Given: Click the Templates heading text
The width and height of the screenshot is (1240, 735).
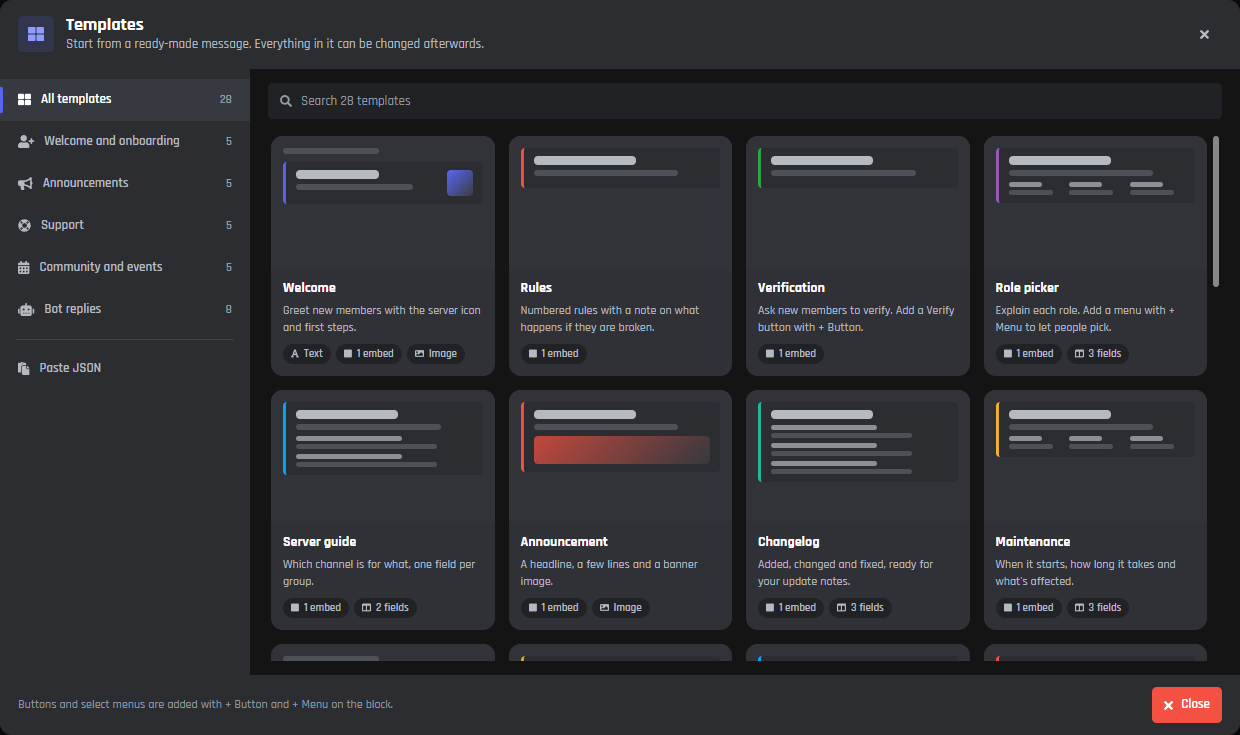Looking at the screenshot, I should tap(105, 25).
